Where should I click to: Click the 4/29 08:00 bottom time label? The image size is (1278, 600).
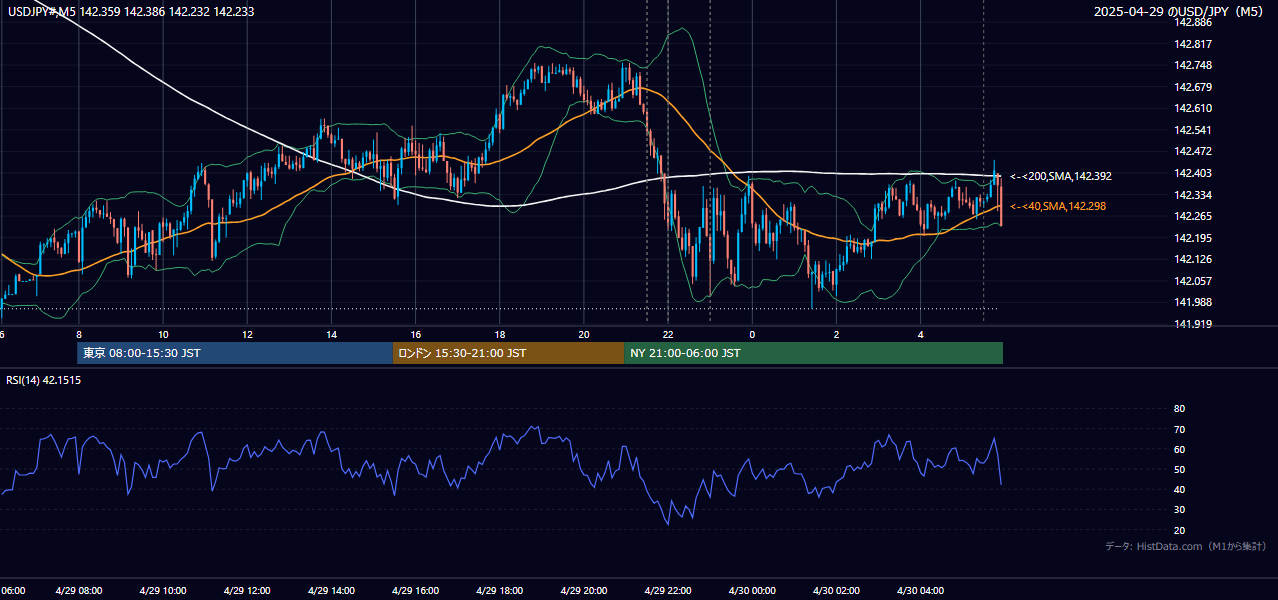[78, 591]
